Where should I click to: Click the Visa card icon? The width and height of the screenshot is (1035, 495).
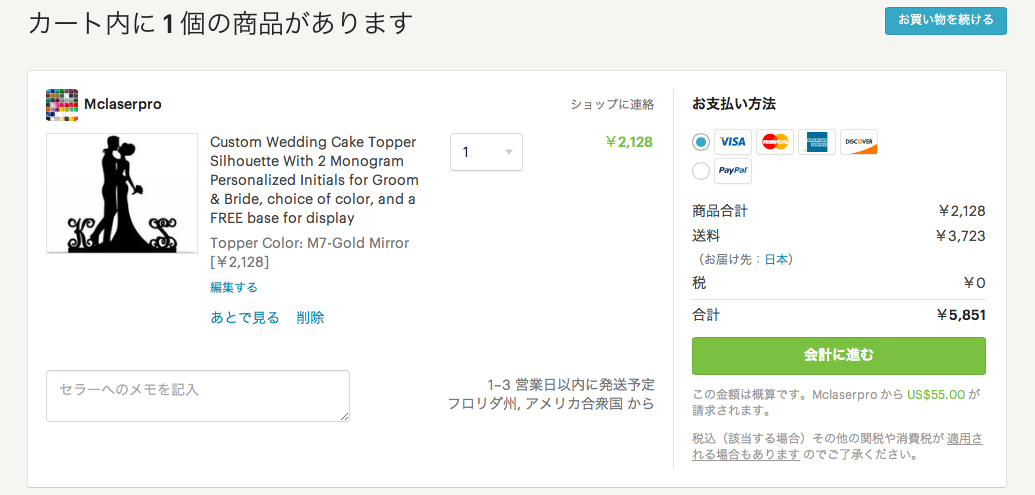(x=733, y=142)
